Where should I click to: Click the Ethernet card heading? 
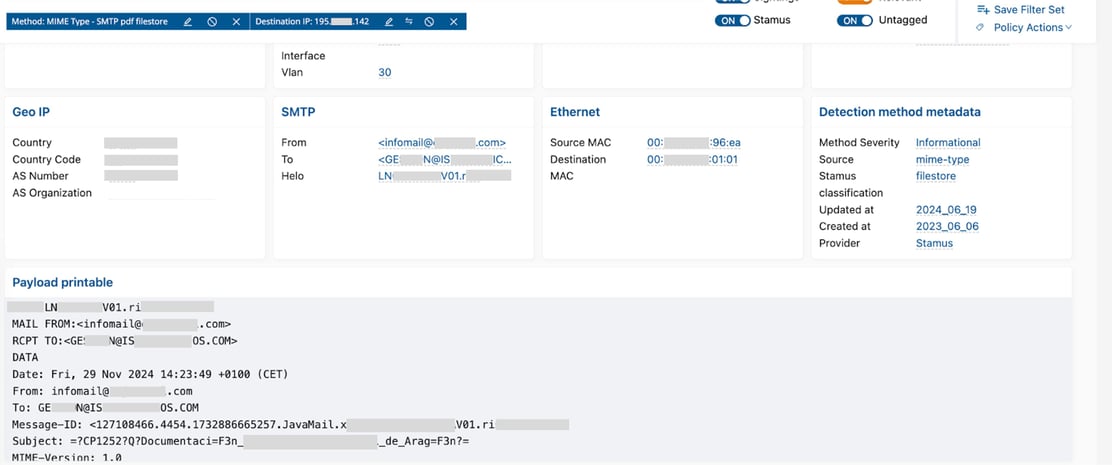click(x=575, y=112)
